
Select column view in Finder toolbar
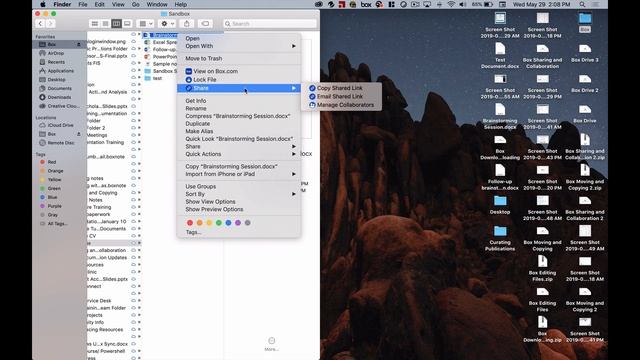point(116,24)
